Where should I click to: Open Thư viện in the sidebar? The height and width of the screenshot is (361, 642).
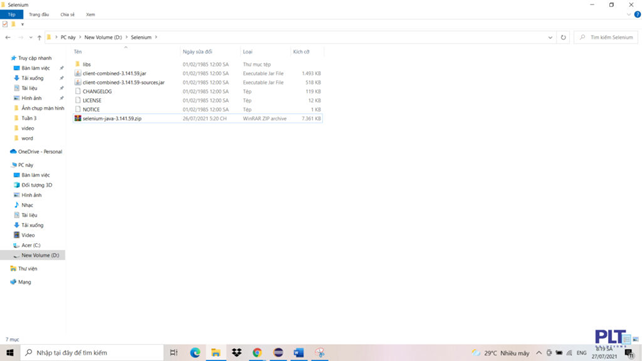point(27,268)
